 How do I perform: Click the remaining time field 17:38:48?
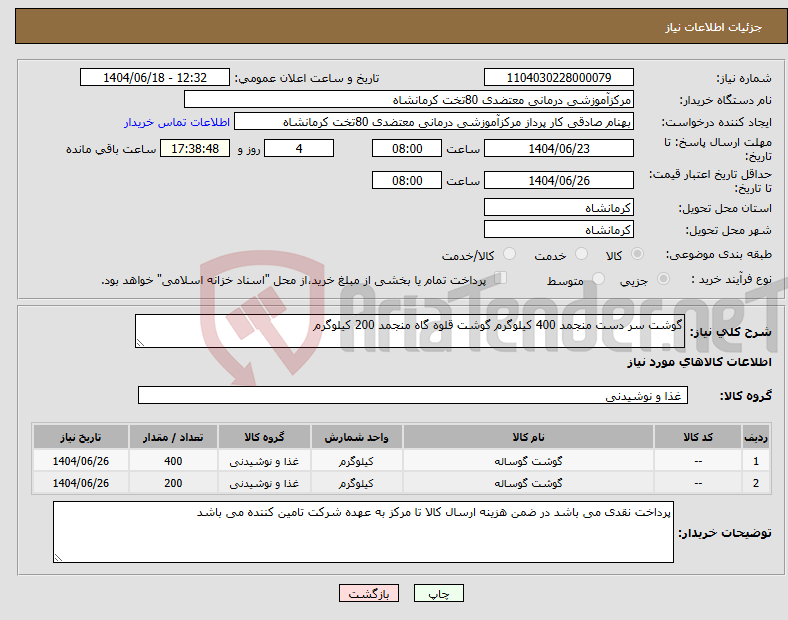click(x=195, y=148)
